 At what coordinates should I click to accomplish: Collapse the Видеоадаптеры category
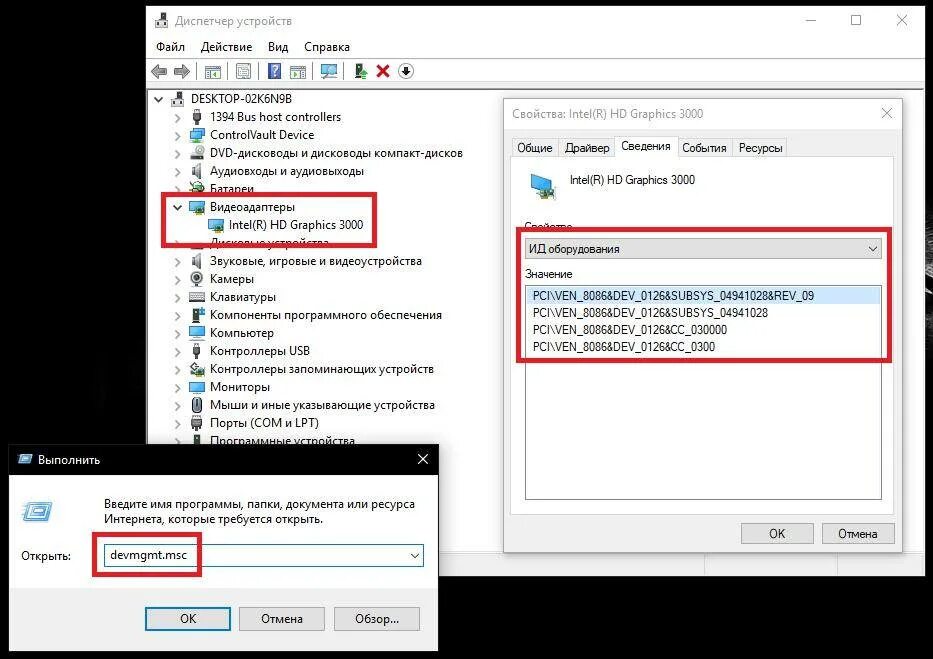coord(177,208)
